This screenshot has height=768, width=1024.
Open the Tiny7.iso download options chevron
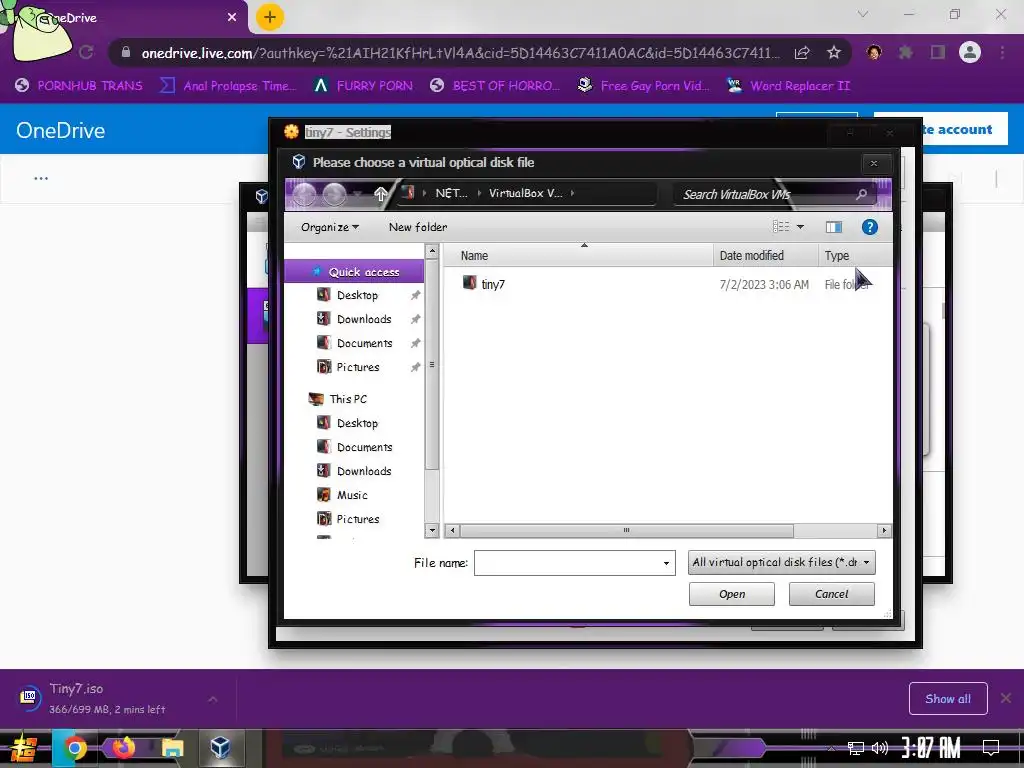[x=213, y=699]
